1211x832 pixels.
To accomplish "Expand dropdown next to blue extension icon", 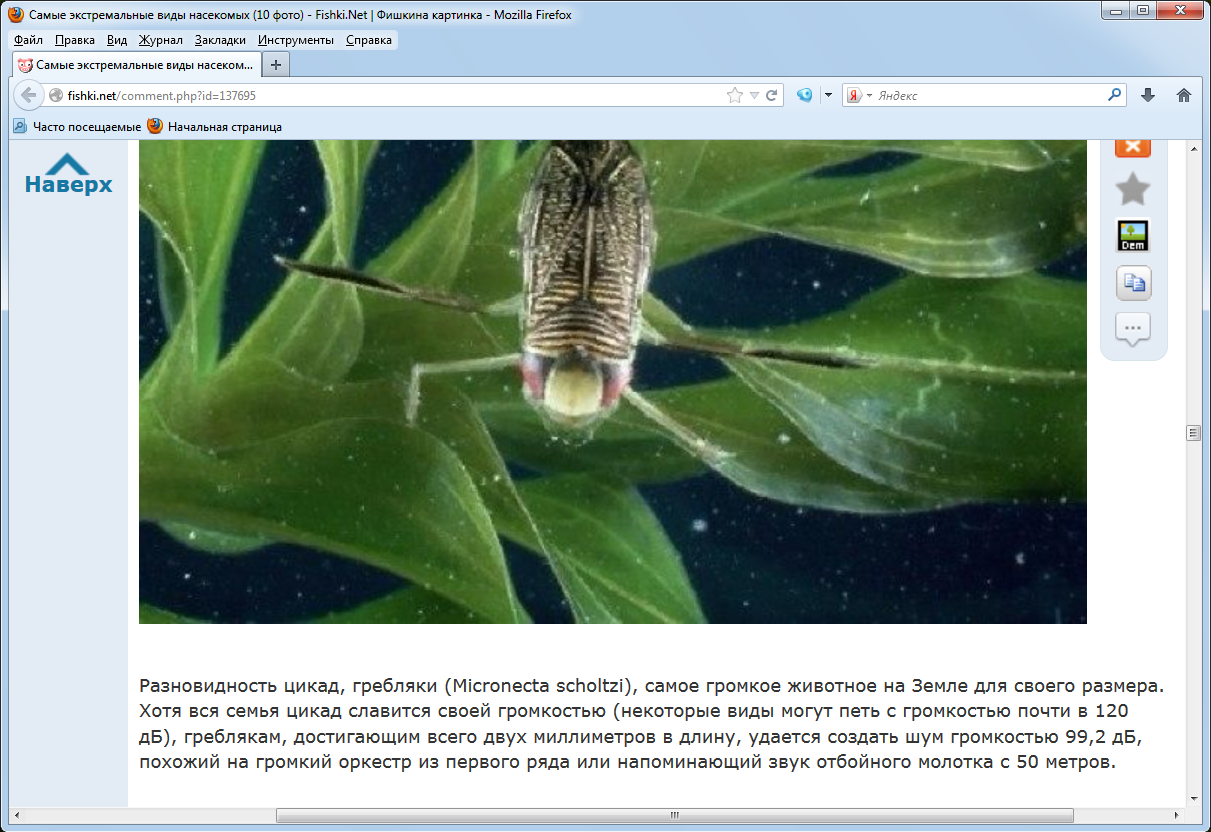I will point(827,96).
